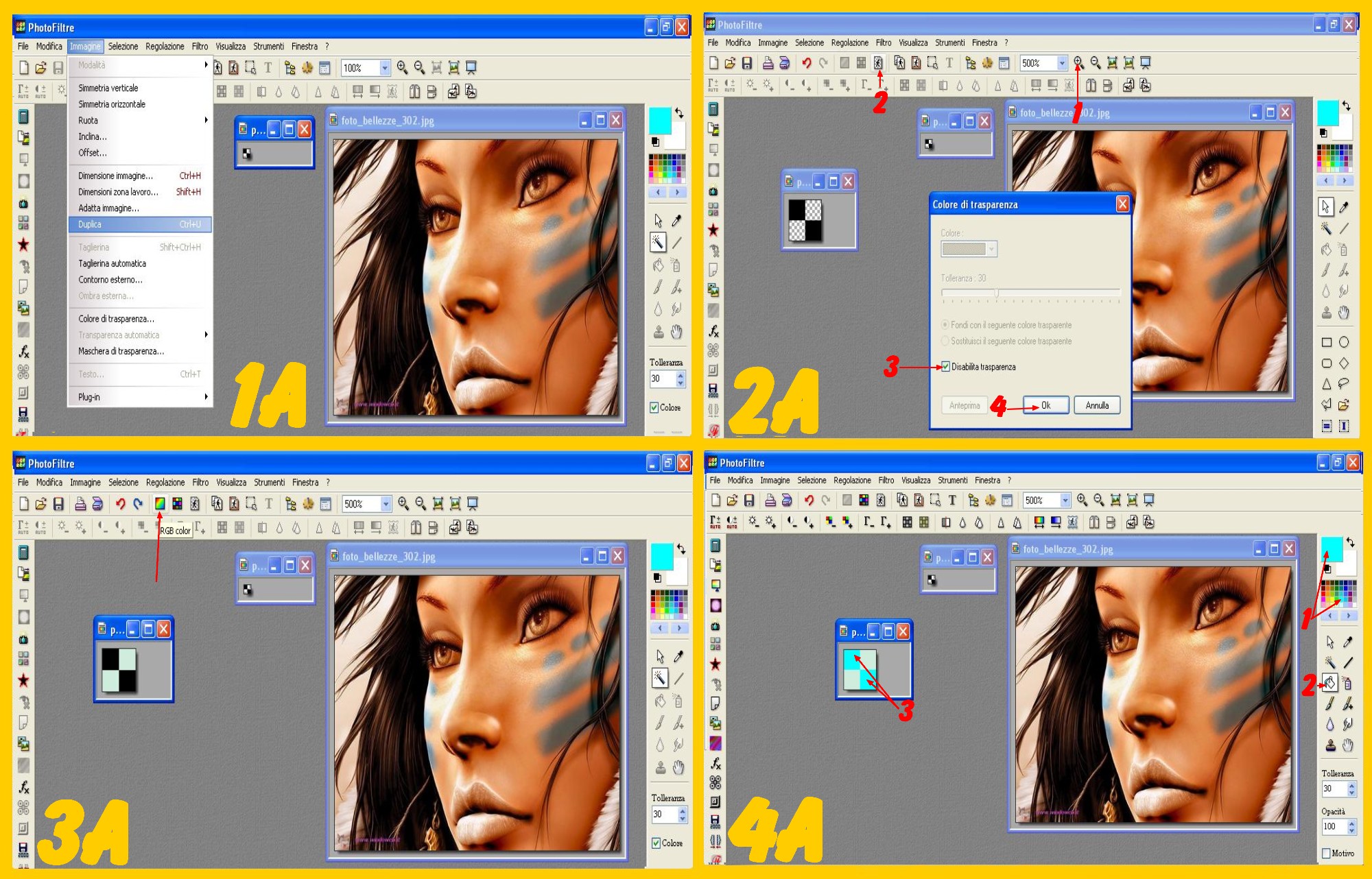Select the highlighted Fill bucket tool in 4A
1372x879 pixels.
coord(1329,683)
